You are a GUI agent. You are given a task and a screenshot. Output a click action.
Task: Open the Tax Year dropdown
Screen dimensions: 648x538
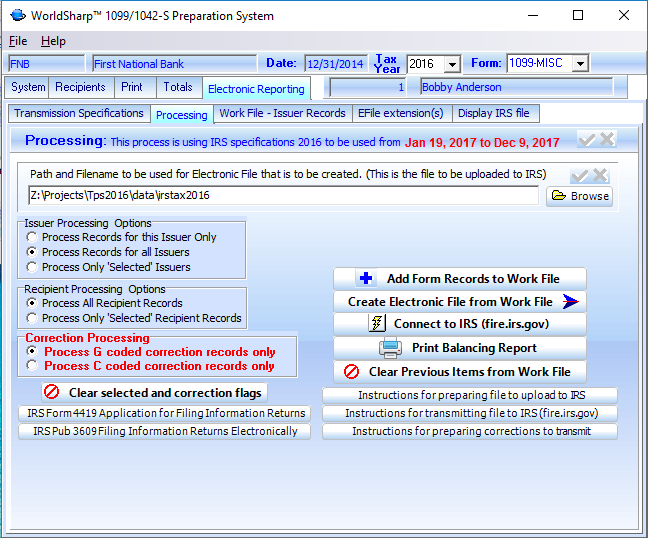(x=451, y=64)
